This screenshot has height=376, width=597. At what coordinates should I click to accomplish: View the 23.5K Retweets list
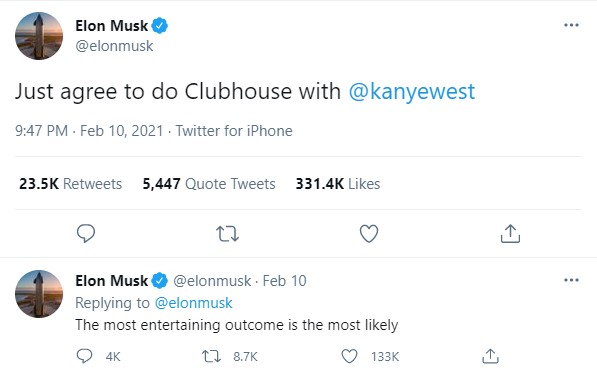click(x=70, y=184)
